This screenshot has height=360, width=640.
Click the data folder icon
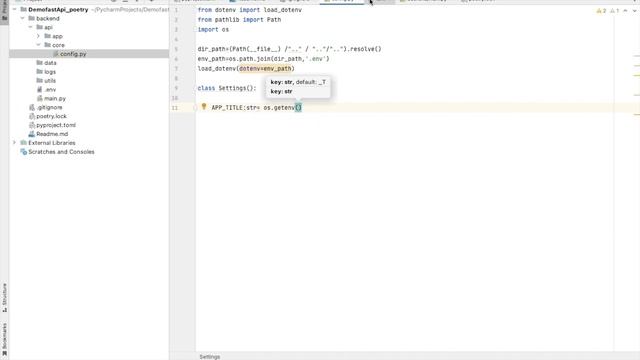pyautogui.click(x=40, y=63)
